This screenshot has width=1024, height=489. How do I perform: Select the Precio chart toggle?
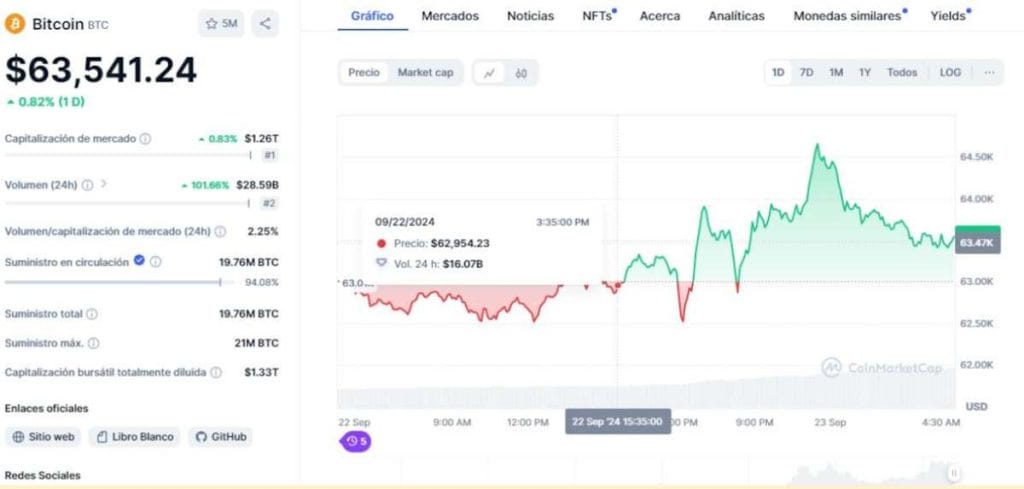(364, 72)
